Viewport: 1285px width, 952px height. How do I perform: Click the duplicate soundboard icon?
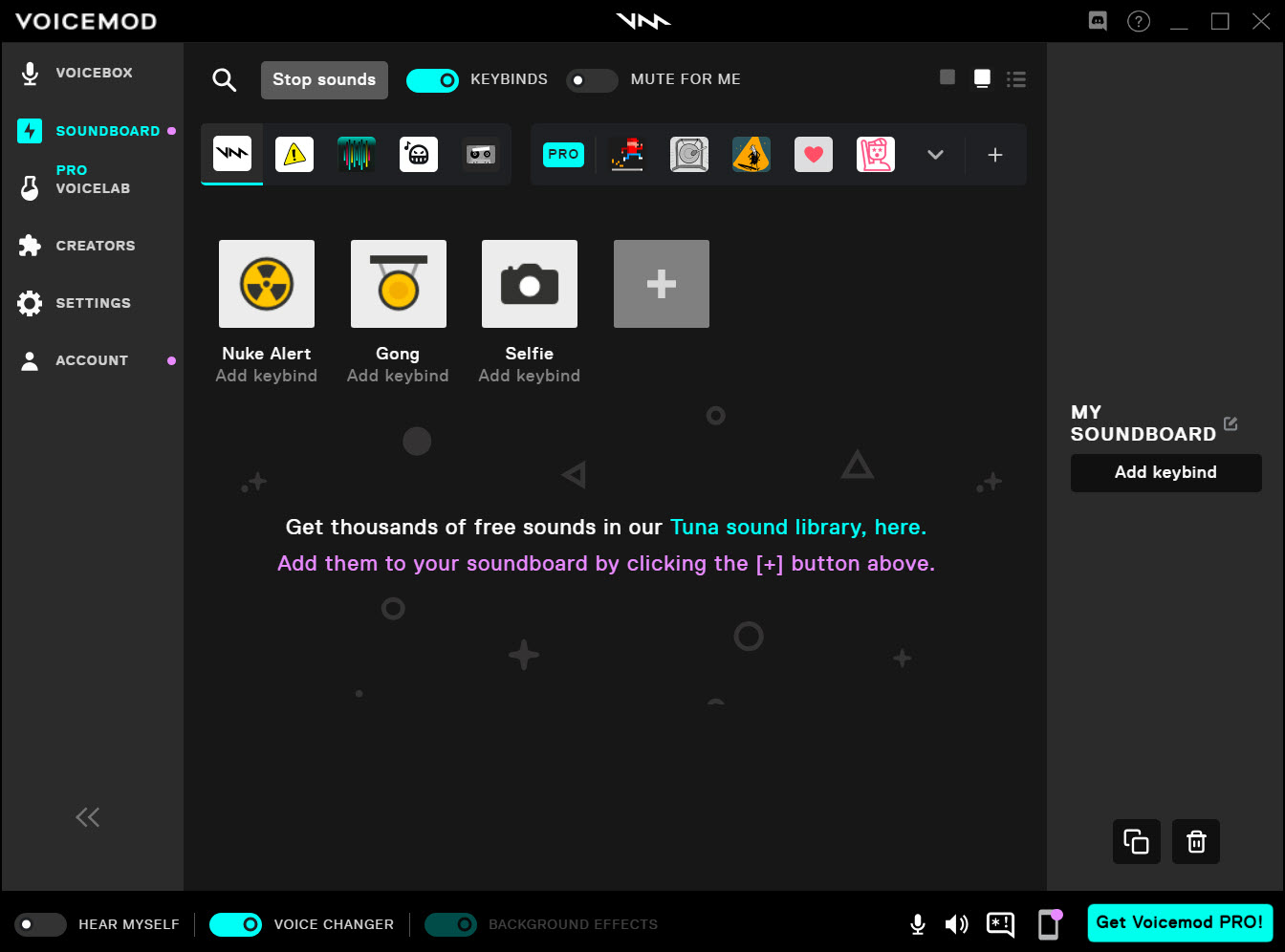(1136, 841)
